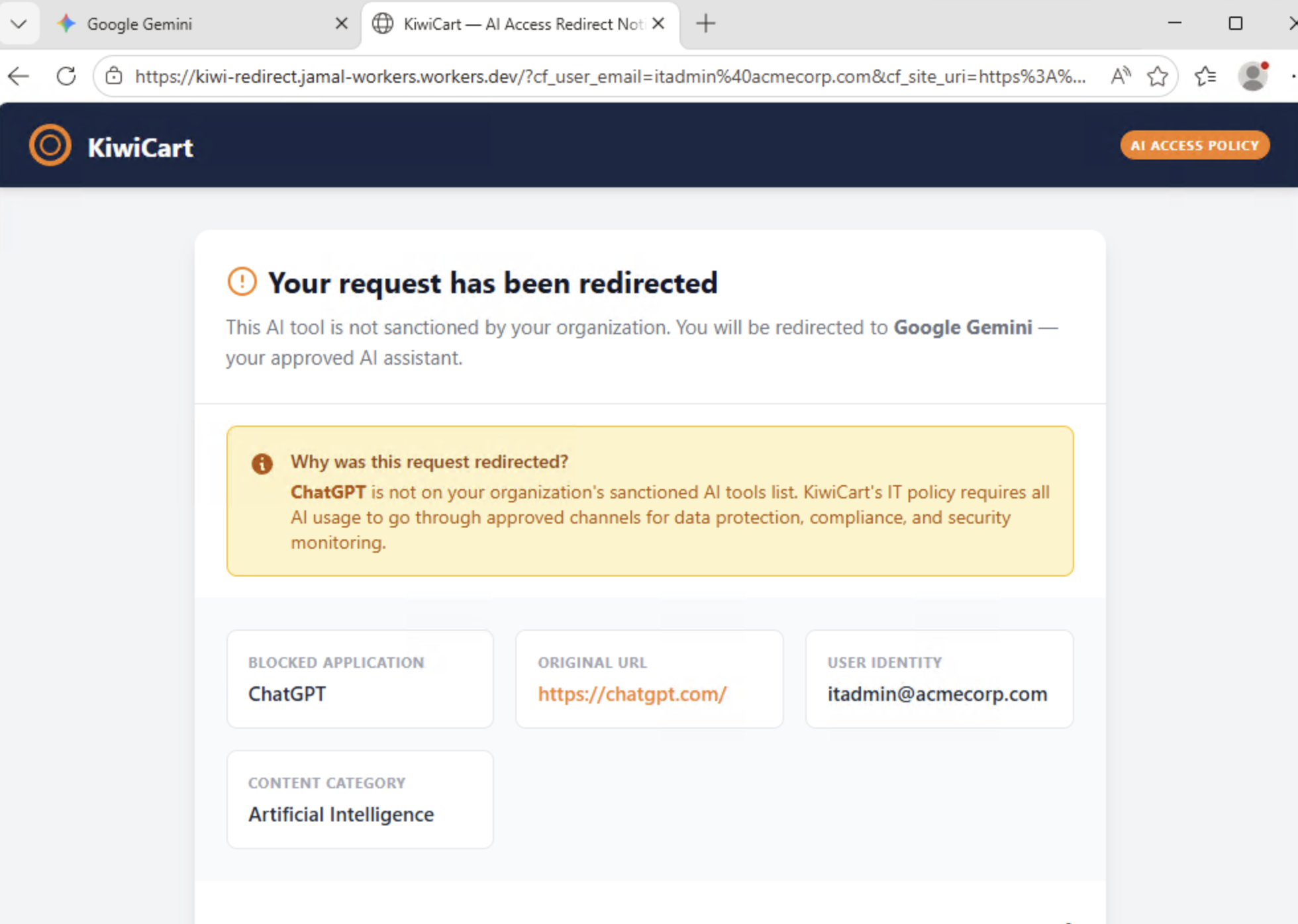Select the itadmin@acmecorp.com user identity
The width and height of the screenshot is (1298, 924).
[x=938, y=694]
